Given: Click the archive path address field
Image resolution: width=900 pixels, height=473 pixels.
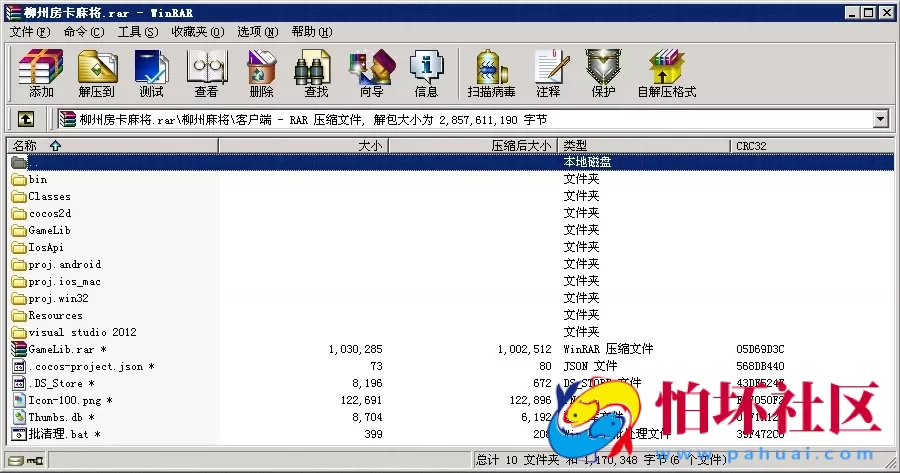Looking at the screenshot, I should pos(465,119).
